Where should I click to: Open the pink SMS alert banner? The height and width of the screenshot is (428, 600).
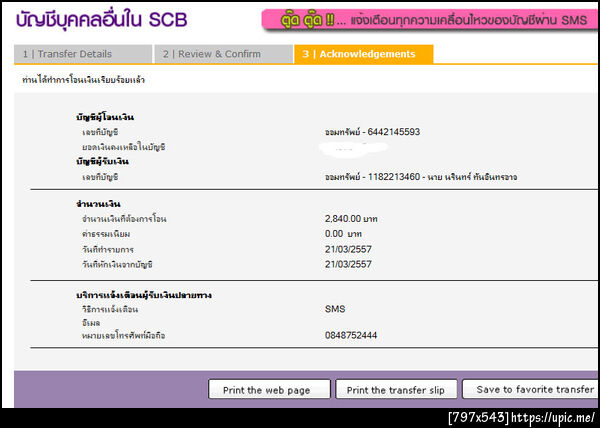click(x=430, y=20)
